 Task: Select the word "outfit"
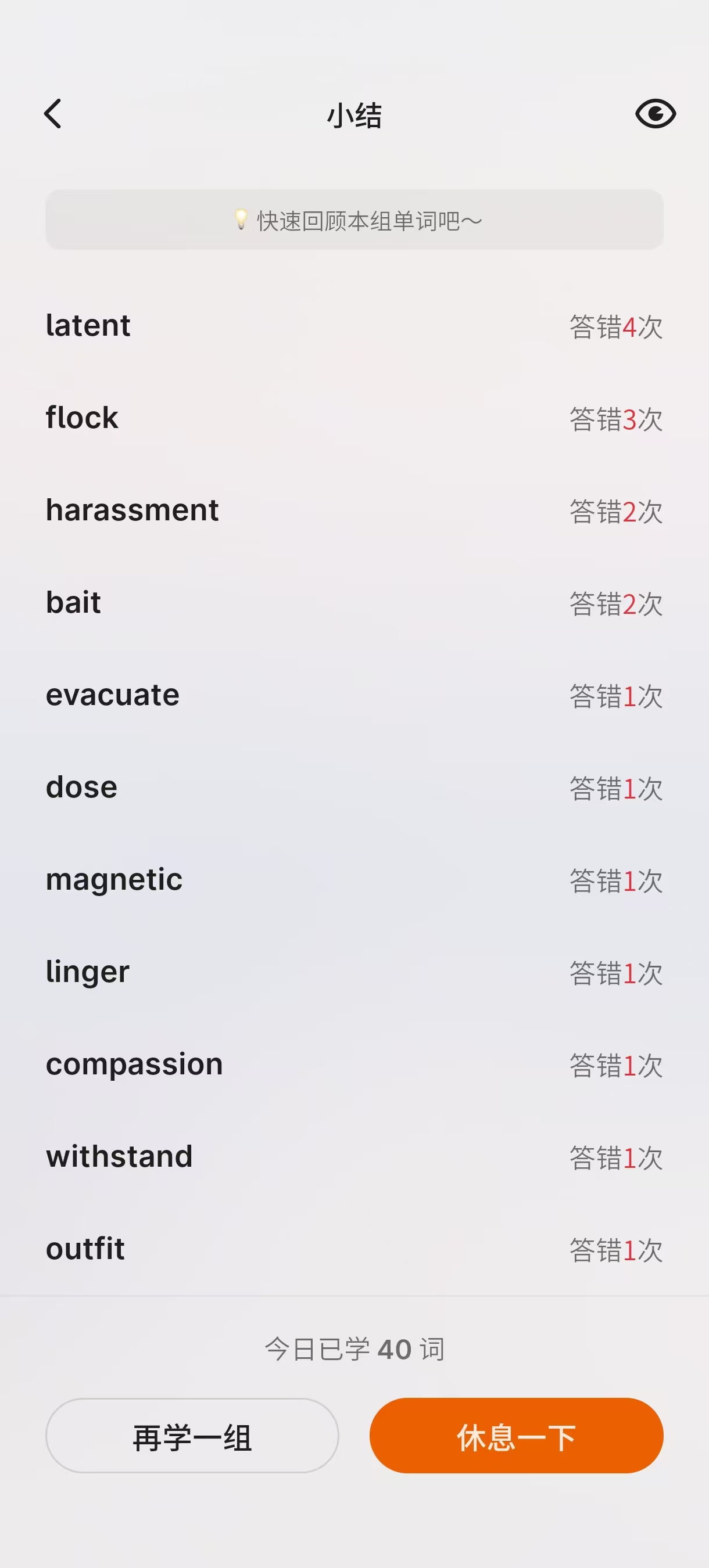click(85, 1249)
